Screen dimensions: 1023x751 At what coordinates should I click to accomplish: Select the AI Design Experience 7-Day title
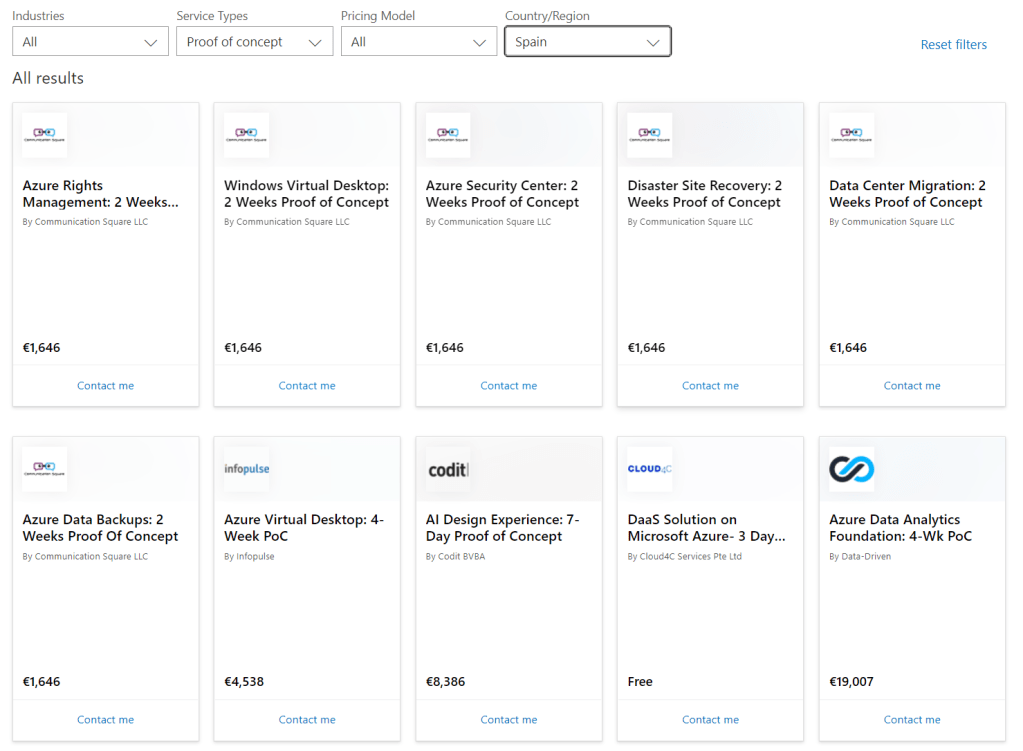coord(502,528)
